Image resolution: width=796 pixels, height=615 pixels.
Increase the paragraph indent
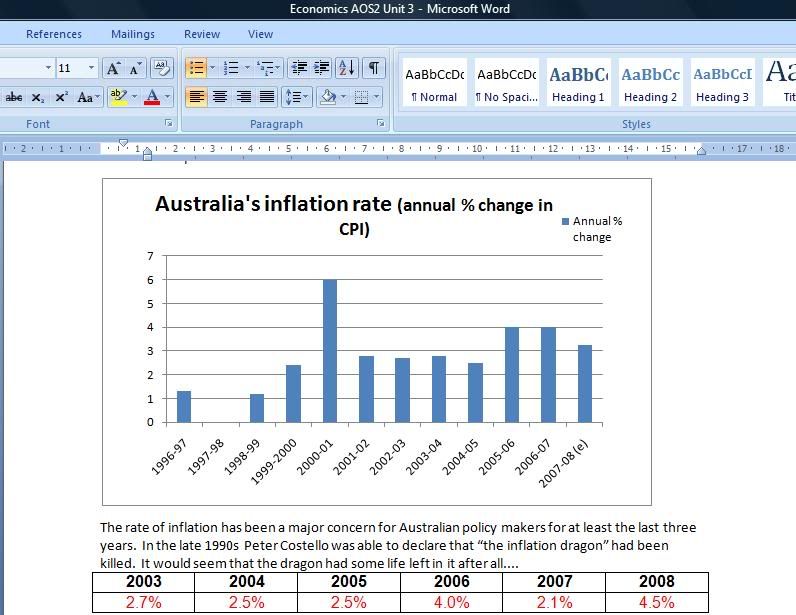tap(321, 68)
